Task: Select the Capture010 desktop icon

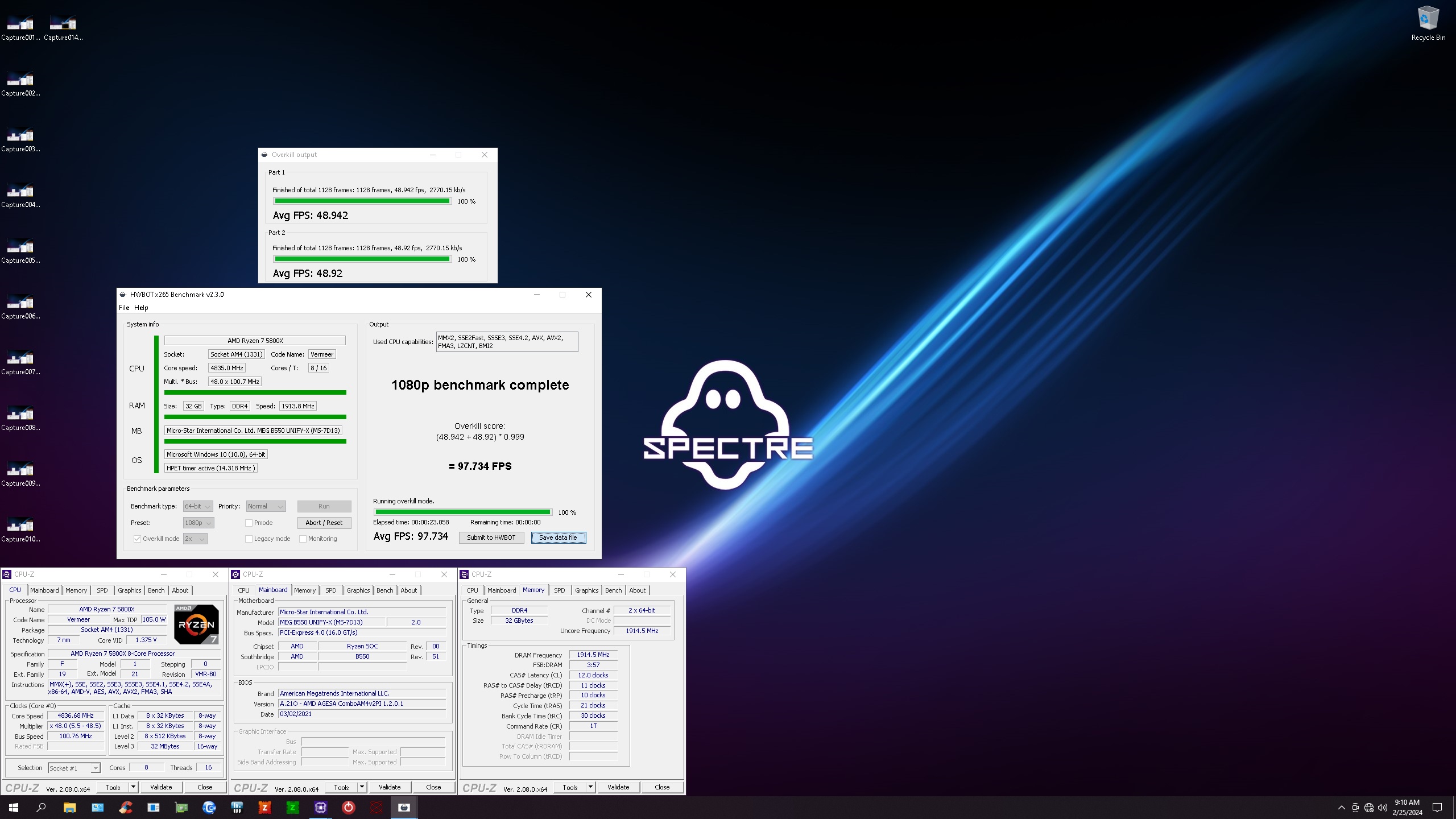Action: coord(20,529)
